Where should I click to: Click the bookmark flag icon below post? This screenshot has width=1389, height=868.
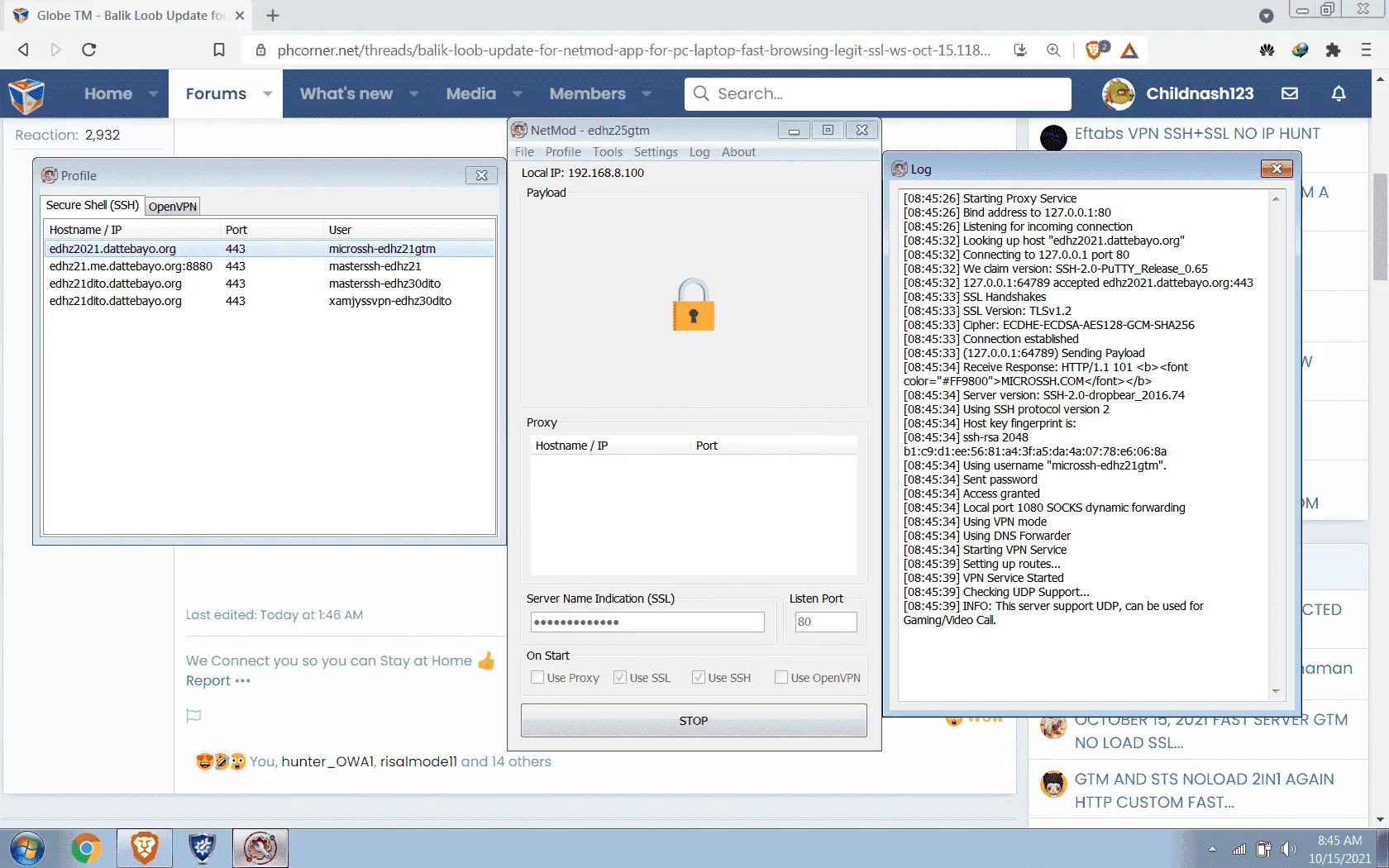point(193,716)
